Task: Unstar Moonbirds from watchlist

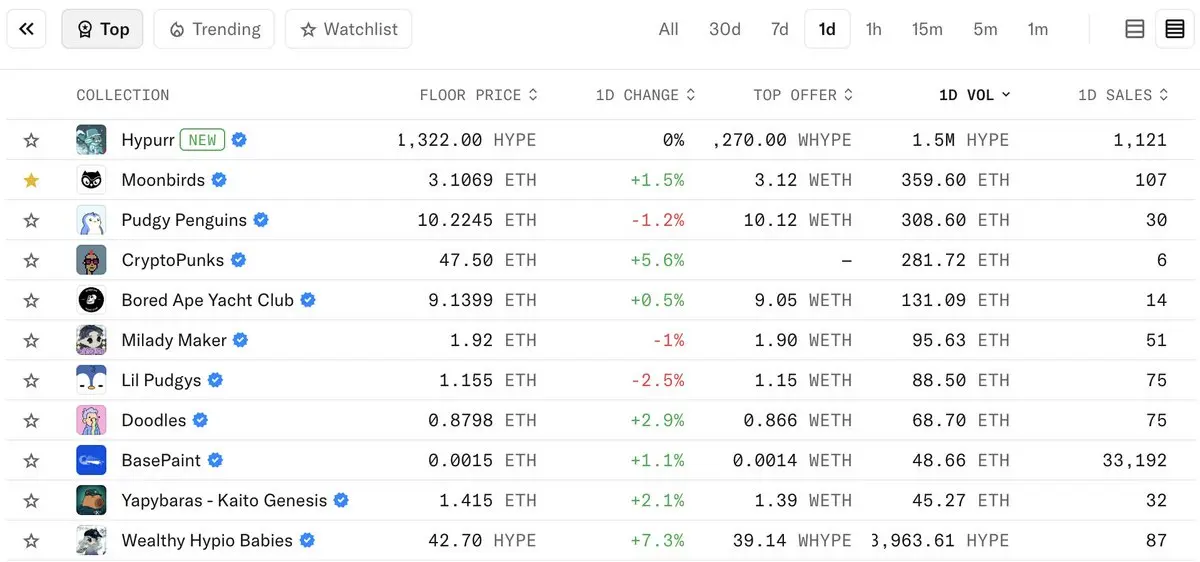Action: tap(31, 180)
